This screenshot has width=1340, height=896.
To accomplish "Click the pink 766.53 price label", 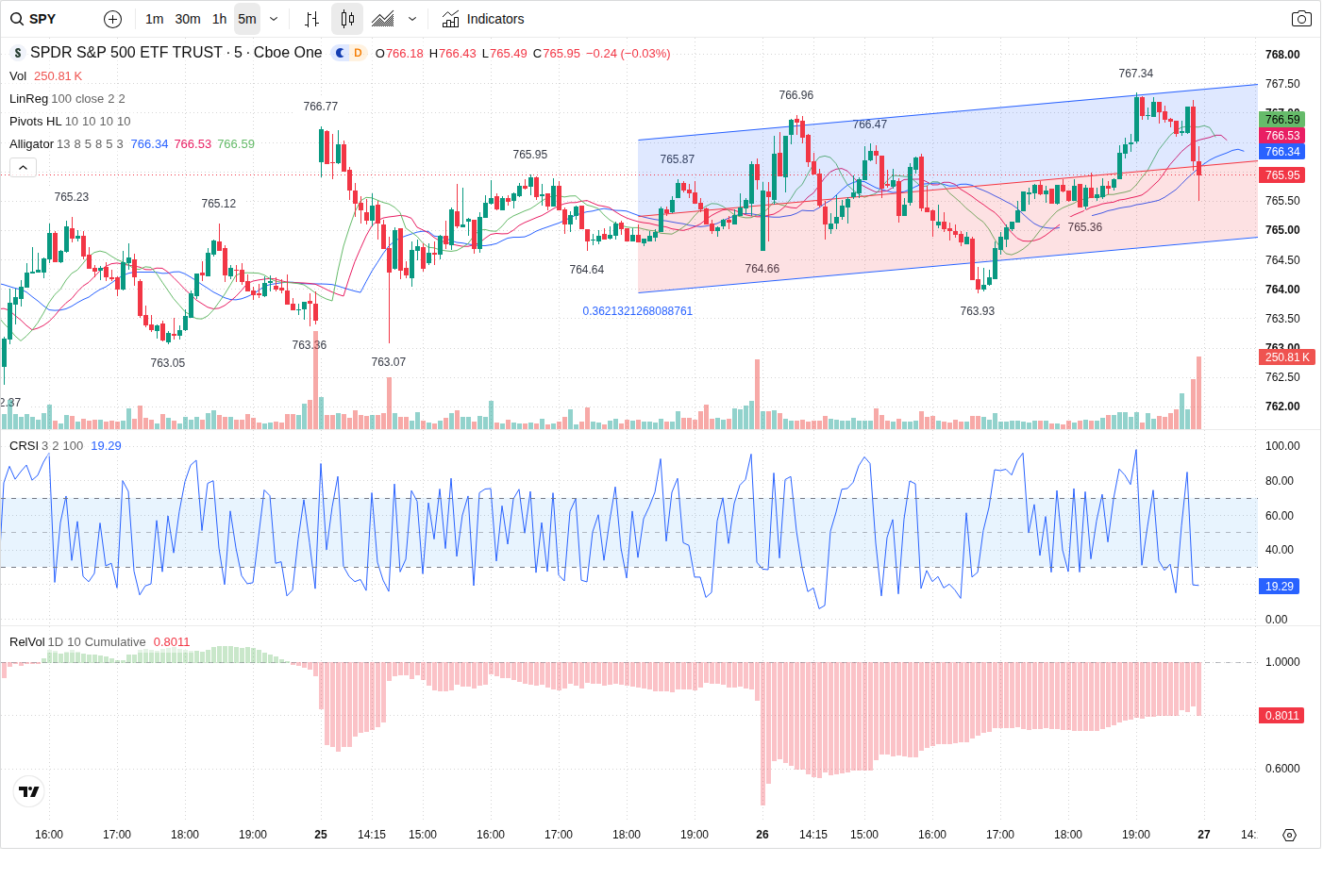I will point(1282,136).
